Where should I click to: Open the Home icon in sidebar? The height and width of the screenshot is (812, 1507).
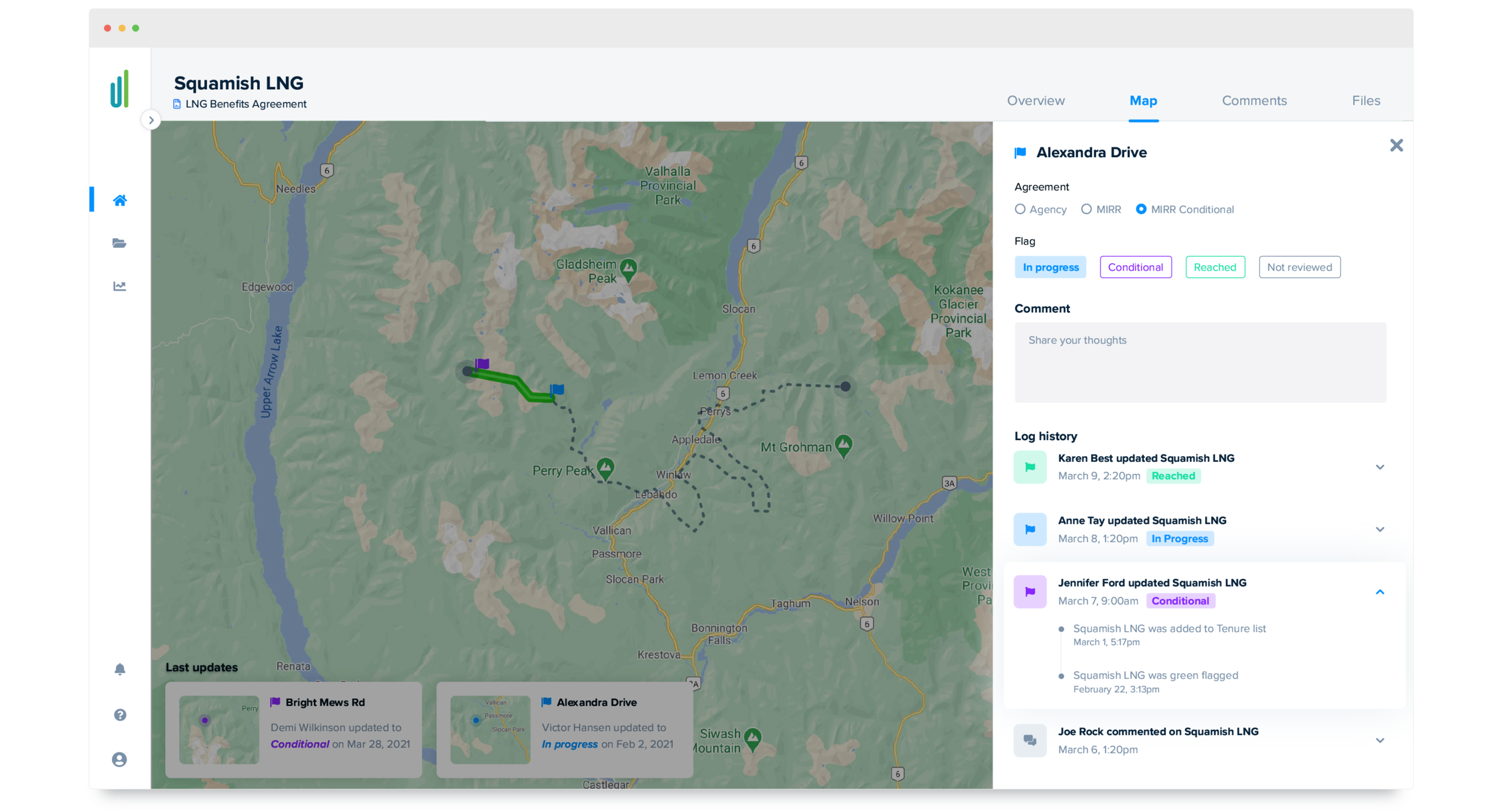point(119,200)
